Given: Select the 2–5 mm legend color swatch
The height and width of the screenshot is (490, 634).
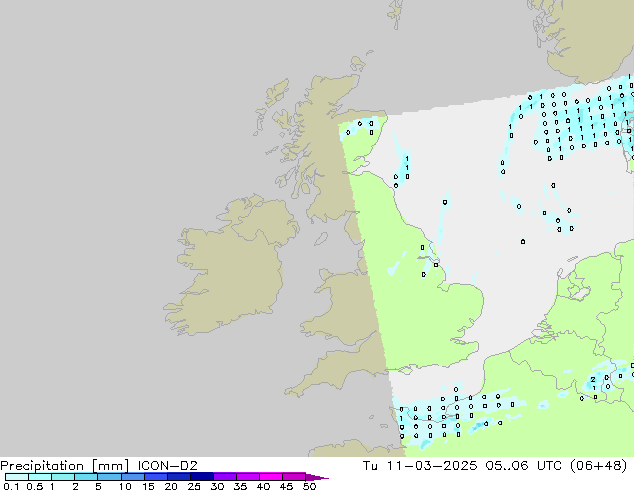Looking at the screenshot, I should click(86, 477).
